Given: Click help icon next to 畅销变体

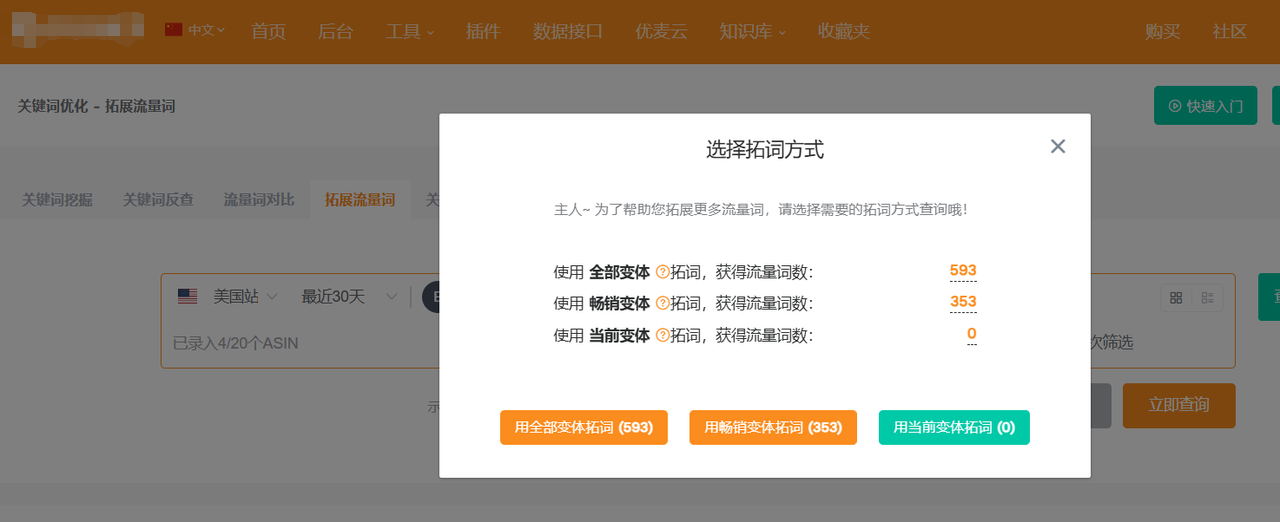Looking at the screenshot, I should pos(662,303).
